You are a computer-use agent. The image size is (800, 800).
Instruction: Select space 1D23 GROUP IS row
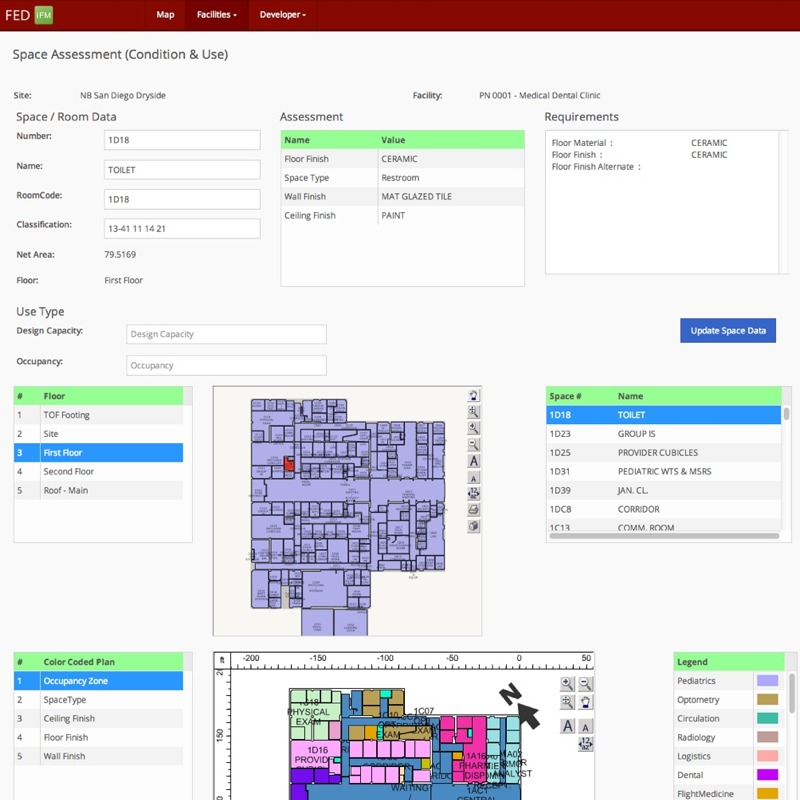click(663, 434)
